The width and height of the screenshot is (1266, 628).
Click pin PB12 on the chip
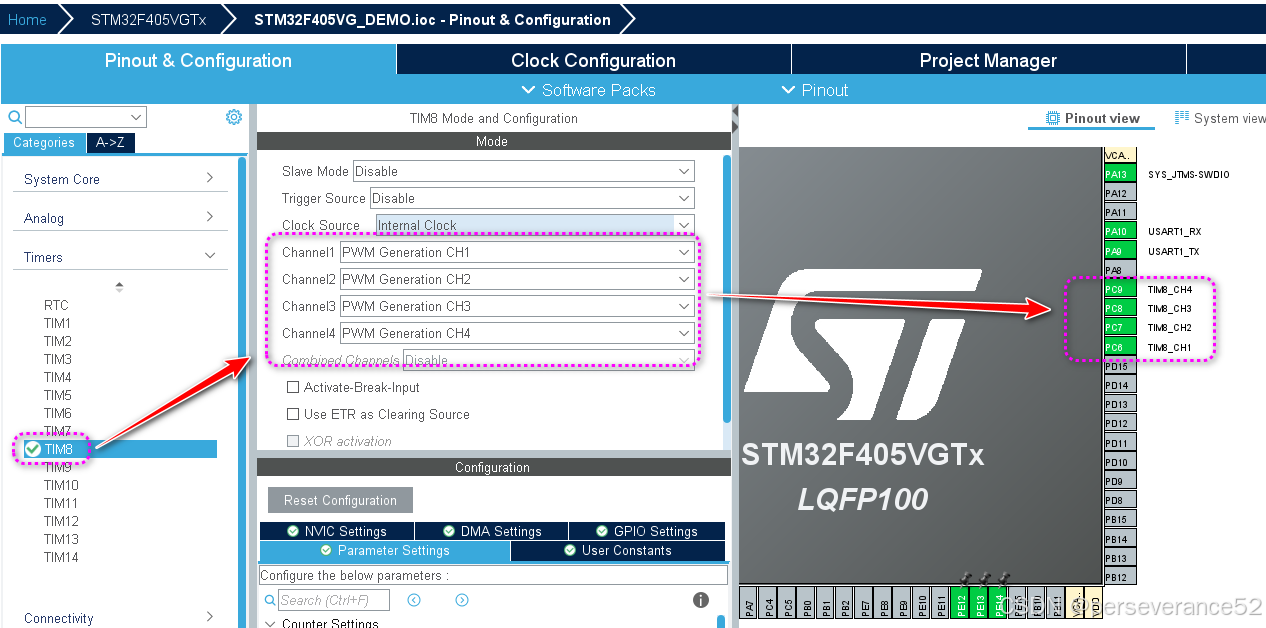(1120, 577)
